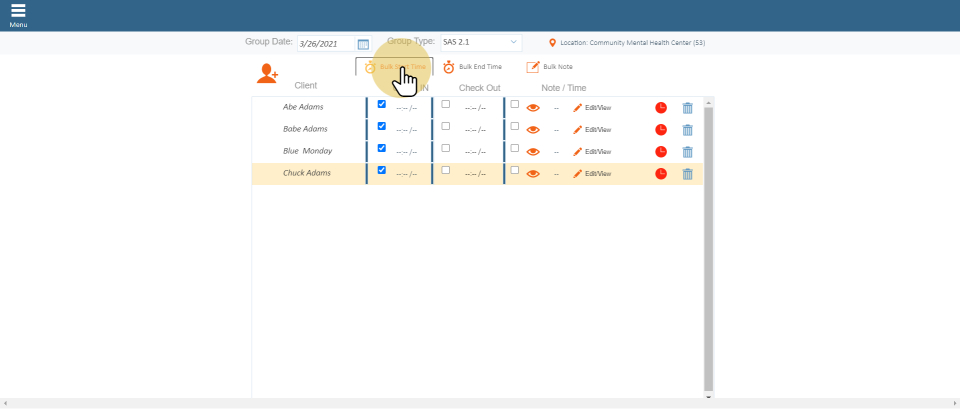Click the add client person icon
Viewport: 960px width, 410px height.
267,73
